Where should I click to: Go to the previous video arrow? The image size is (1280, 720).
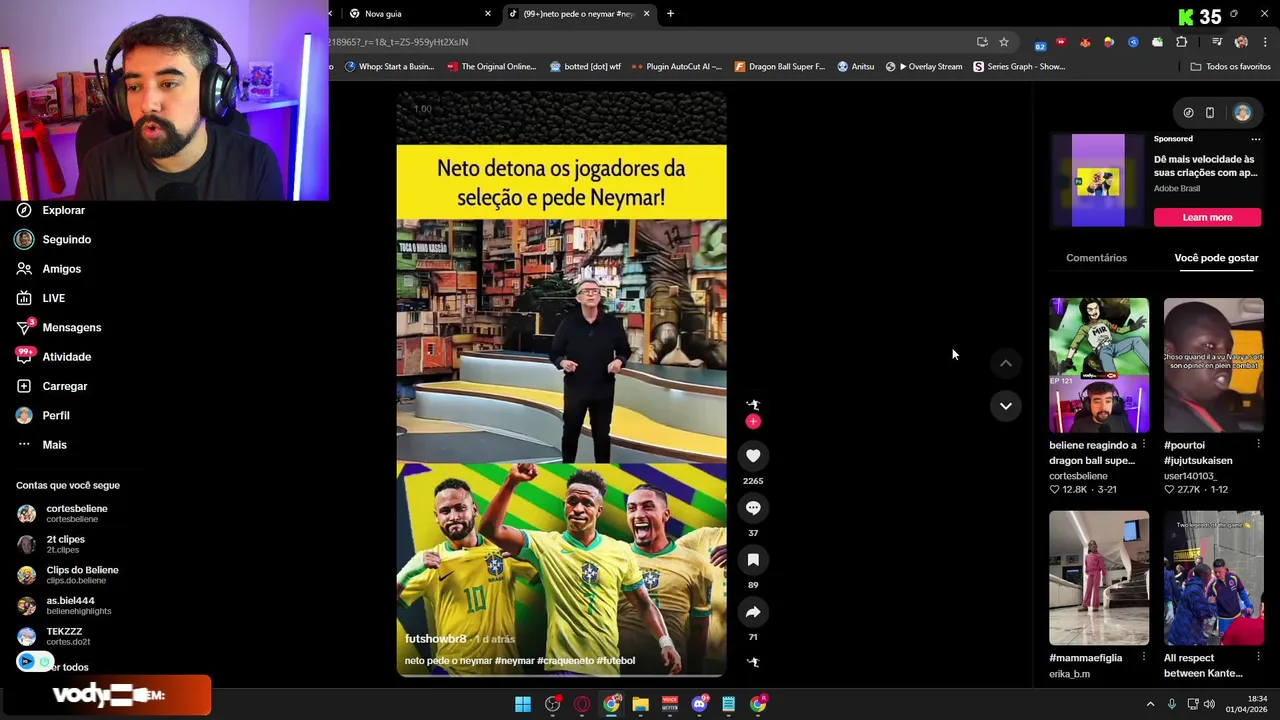pos(1006,364)
